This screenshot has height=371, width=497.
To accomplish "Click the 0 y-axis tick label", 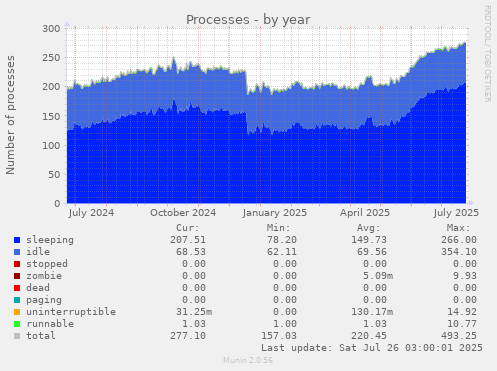I will pos(57,203).
